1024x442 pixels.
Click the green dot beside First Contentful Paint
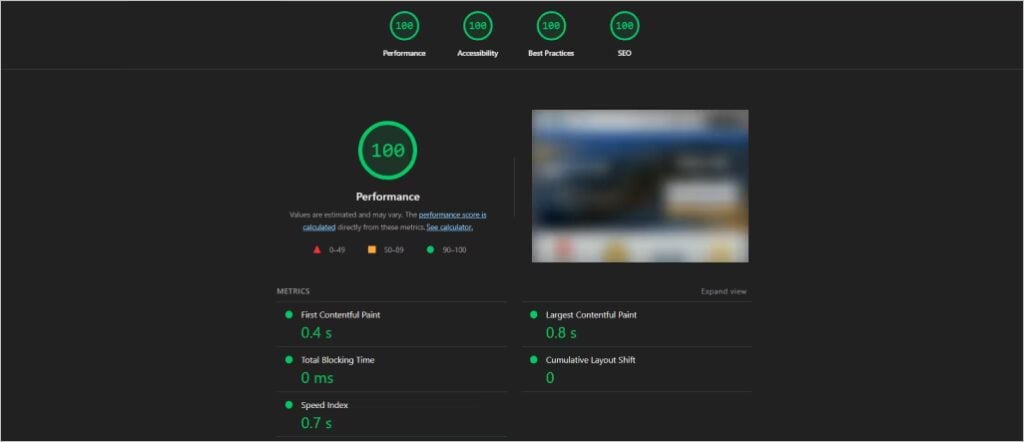click(x=289, y=315)
